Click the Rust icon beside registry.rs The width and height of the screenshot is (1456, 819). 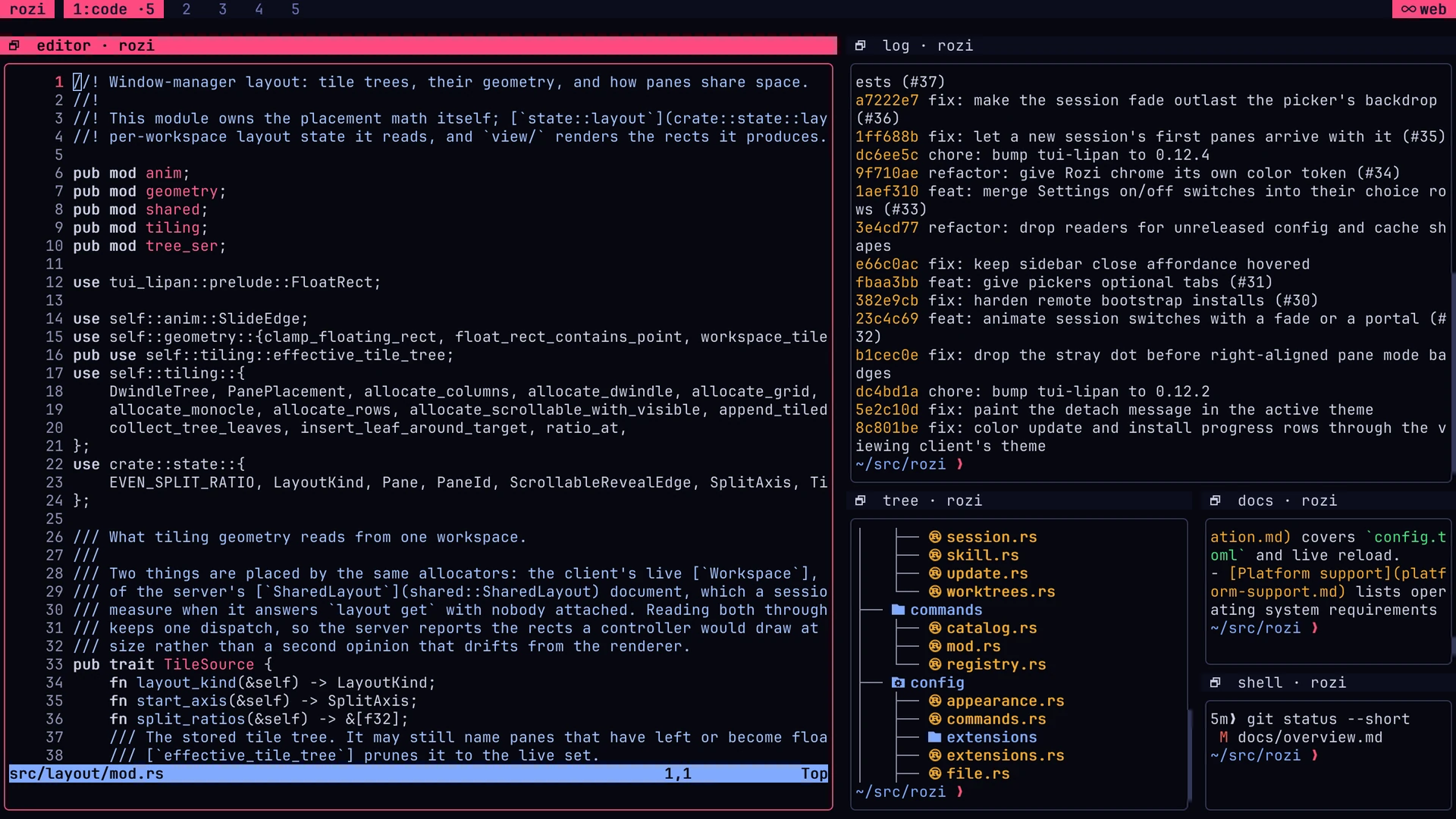[935, 664]
